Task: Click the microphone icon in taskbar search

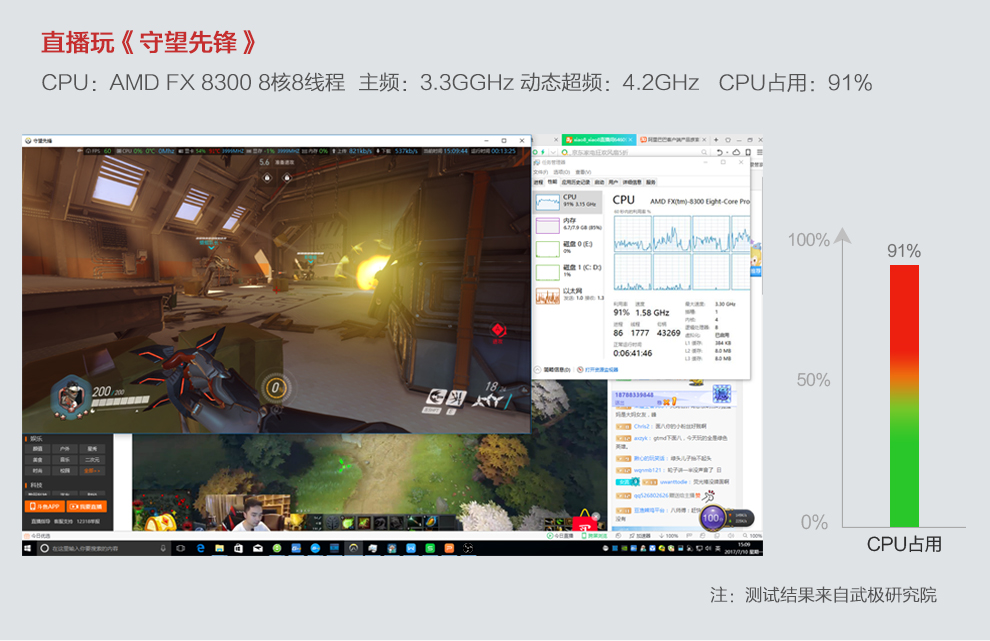Action: click(x=163, y=548)
